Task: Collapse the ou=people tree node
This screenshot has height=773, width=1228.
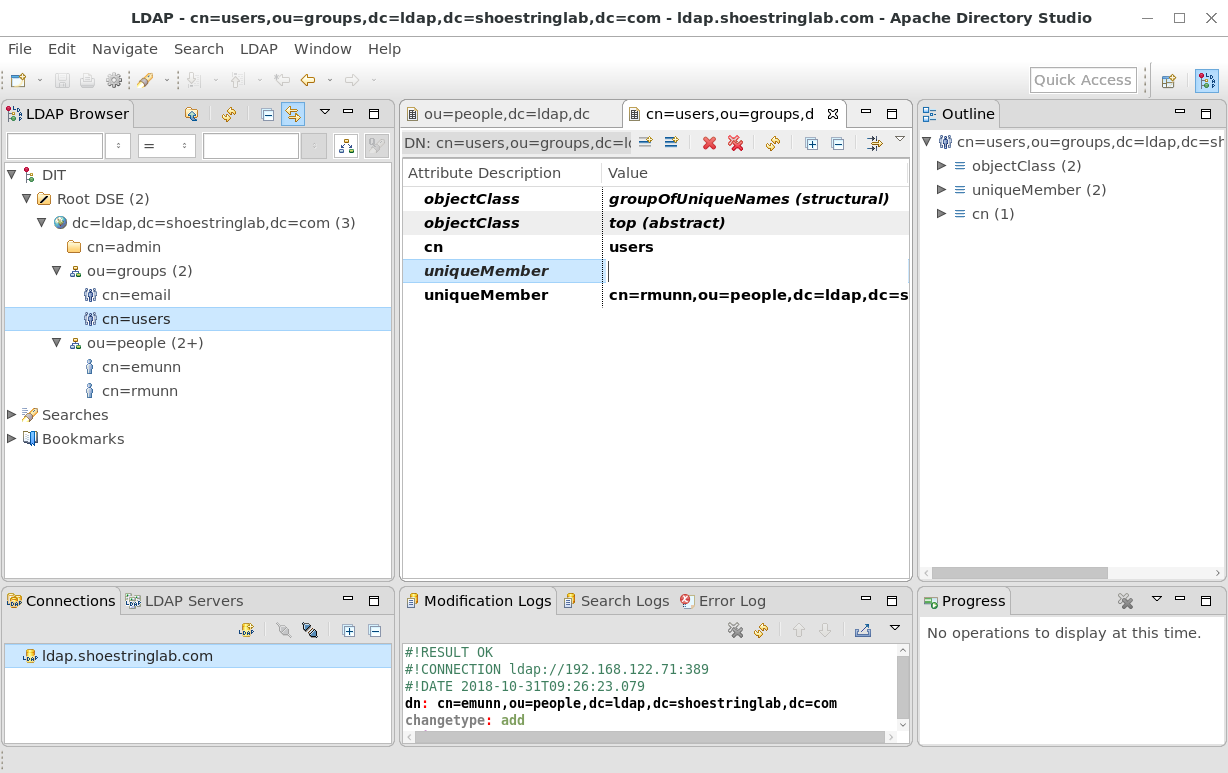Action: (57, 343)
